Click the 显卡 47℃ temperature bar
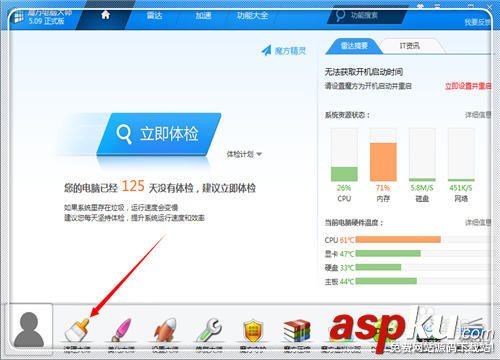The height and width of the screenshot is (360, 500). [423, 254]
